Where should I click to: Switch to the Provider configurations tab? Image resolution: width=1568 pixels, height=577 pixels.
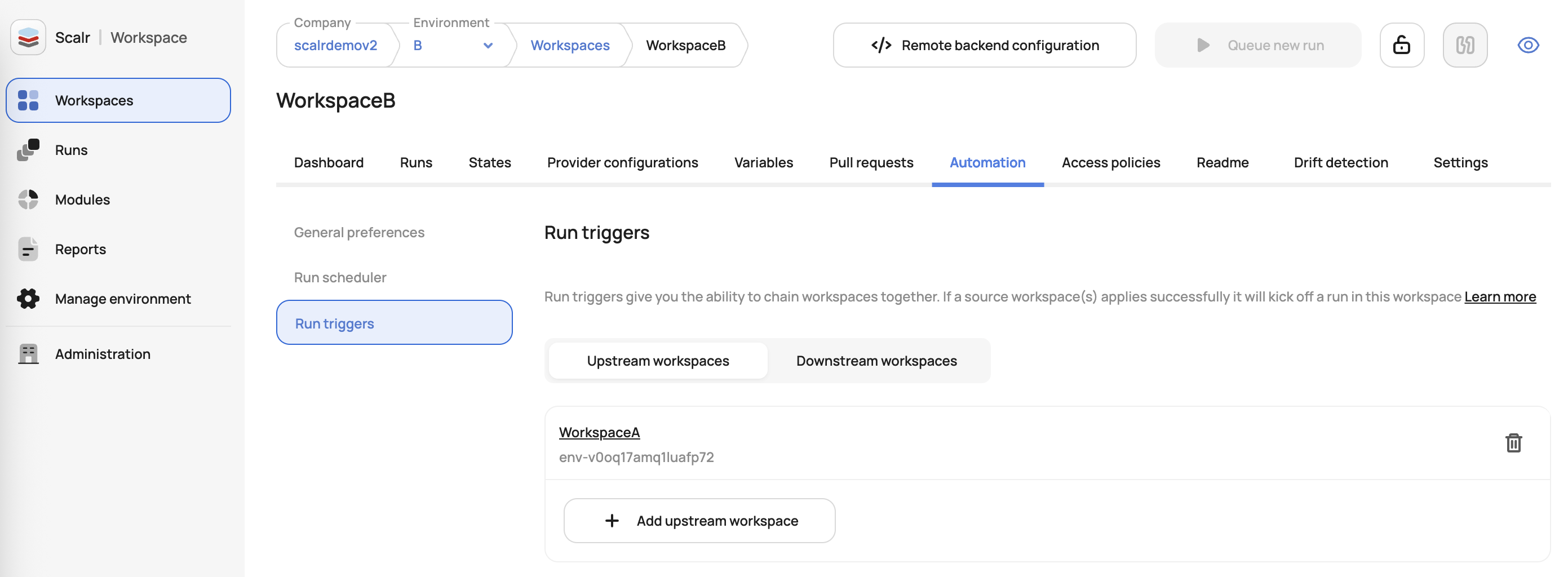click(622, 163)
